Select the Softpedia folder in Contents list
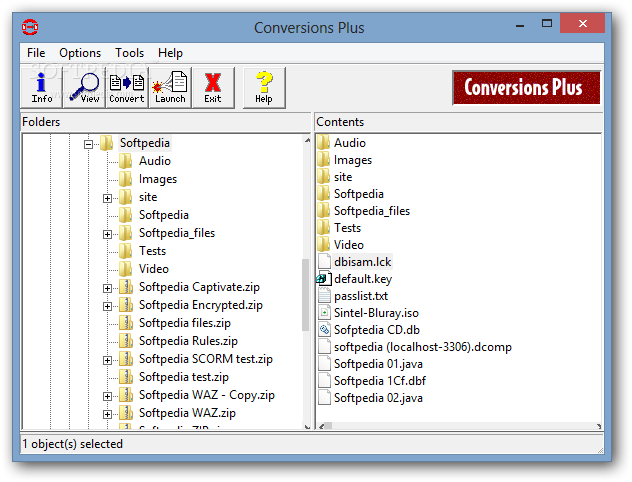This screenshot has height=482, width=632. [358, 194]
